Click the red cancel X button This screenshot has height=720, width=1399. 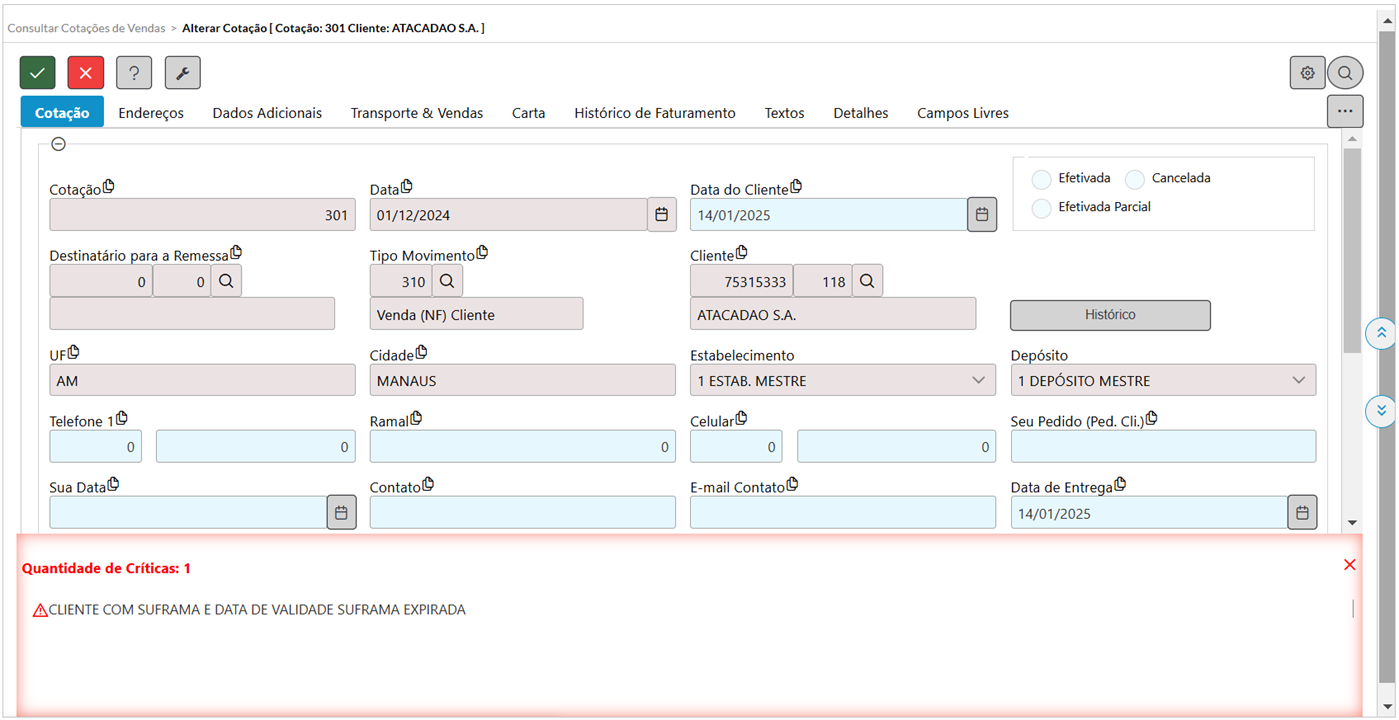click(86, 73)
